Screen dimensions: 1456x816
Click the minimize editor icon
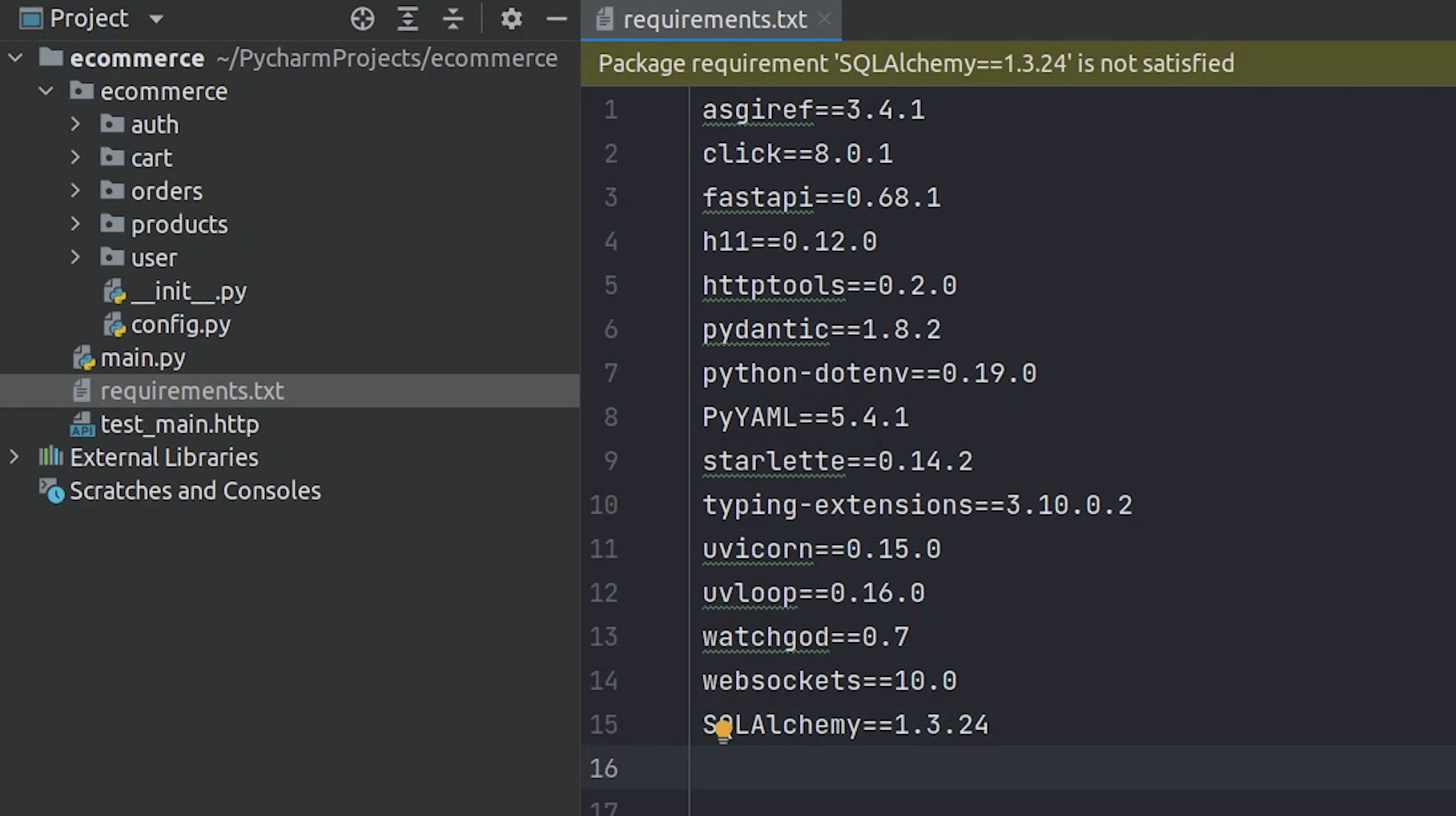556,18
